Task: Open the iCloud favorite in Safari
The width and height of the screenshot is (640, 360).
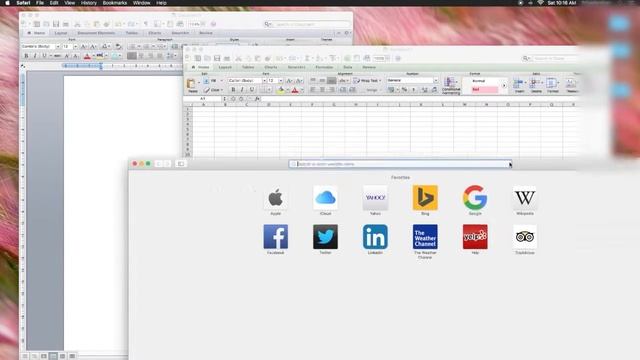Action: pyautogui.click(x=325, y=198)
